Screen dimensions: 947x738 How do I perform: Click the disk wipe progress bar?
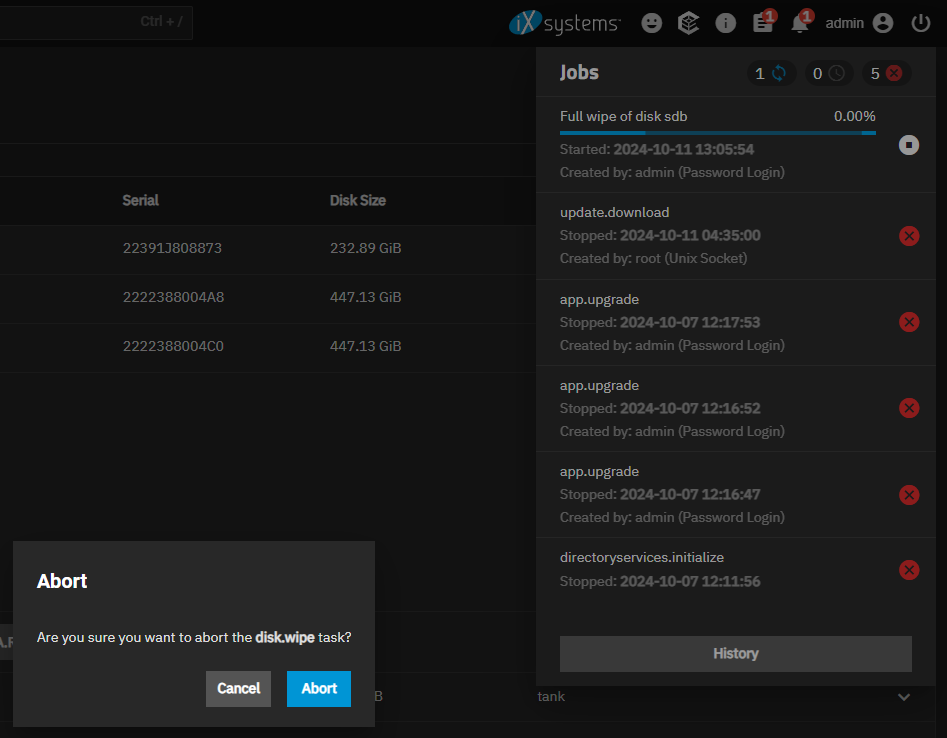pos(717,132)
